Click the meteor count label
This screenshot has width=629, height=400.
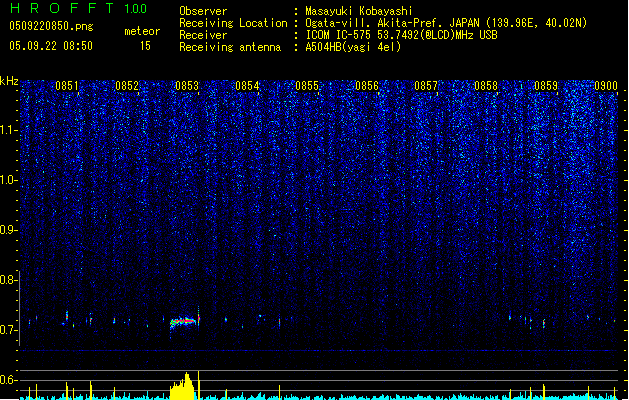[x=142, y=31]
